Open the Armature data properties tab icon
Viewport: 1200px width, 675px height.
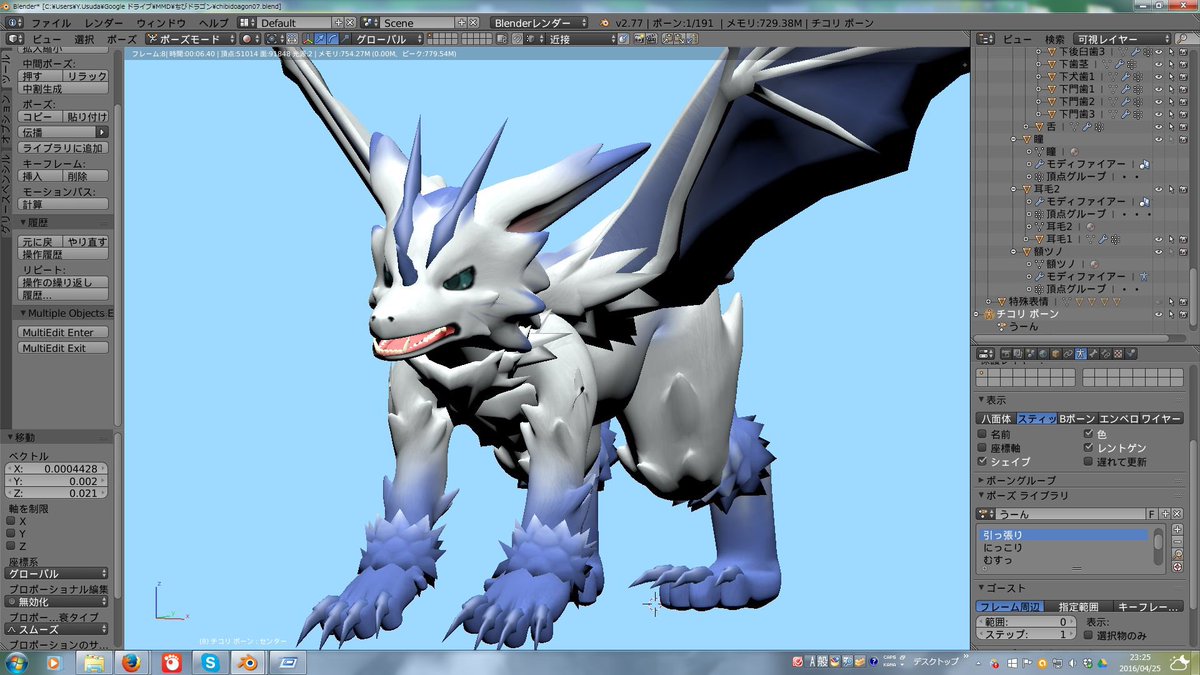point(1081,354)
